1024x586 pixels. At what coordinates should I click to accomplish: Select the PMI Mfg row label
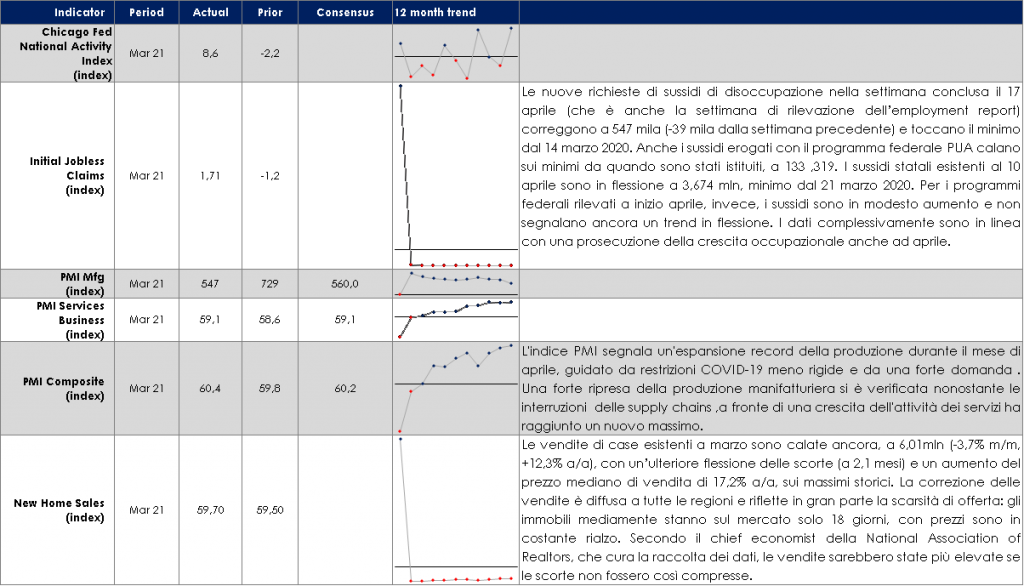(89, 283)
